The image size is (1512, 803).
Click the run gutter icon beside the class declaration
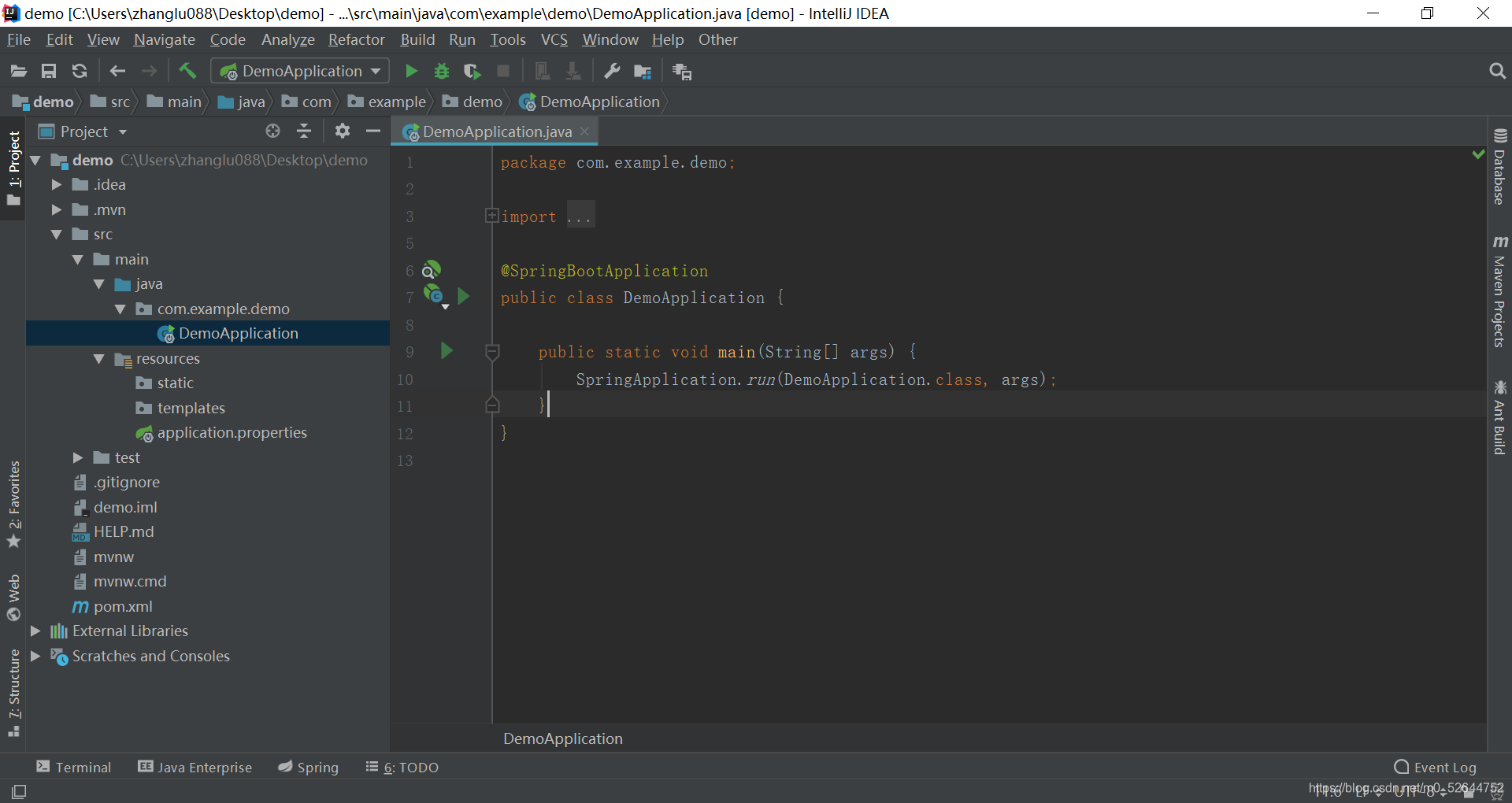point(464,296)
